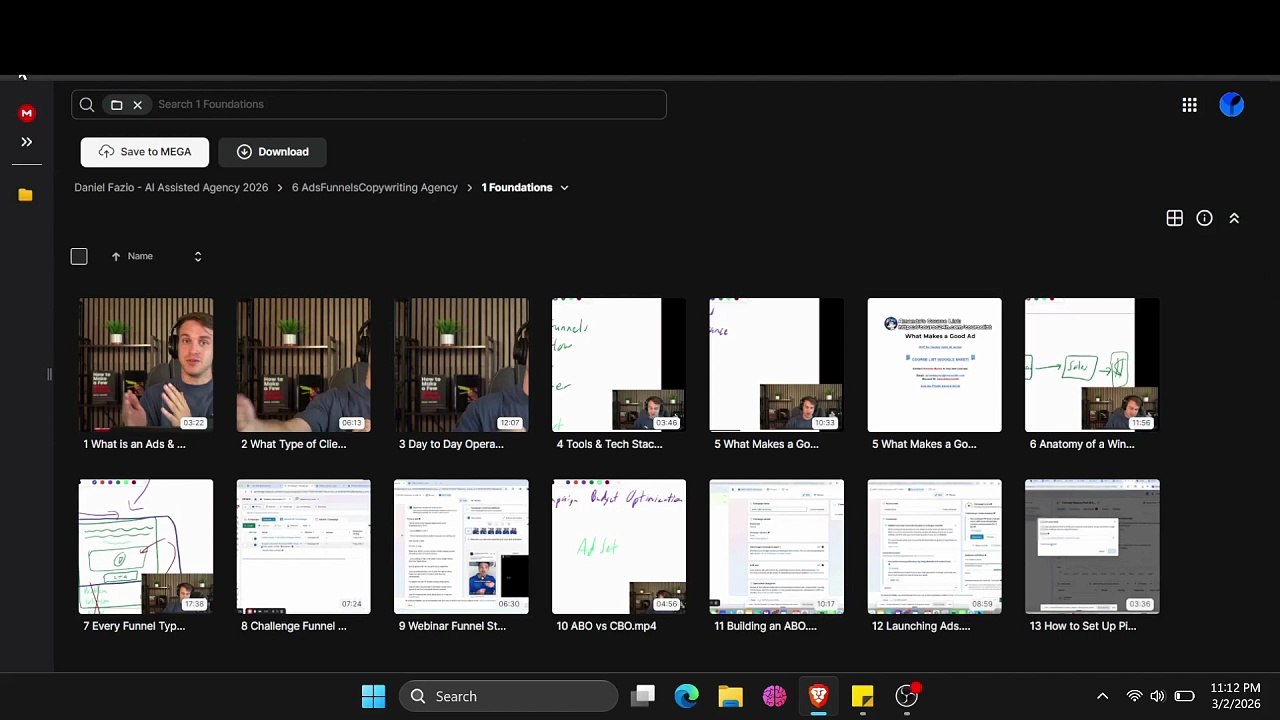Show hidden icons in the system tray
This screenshot has width=1280, height=720.
(1102, 696)
